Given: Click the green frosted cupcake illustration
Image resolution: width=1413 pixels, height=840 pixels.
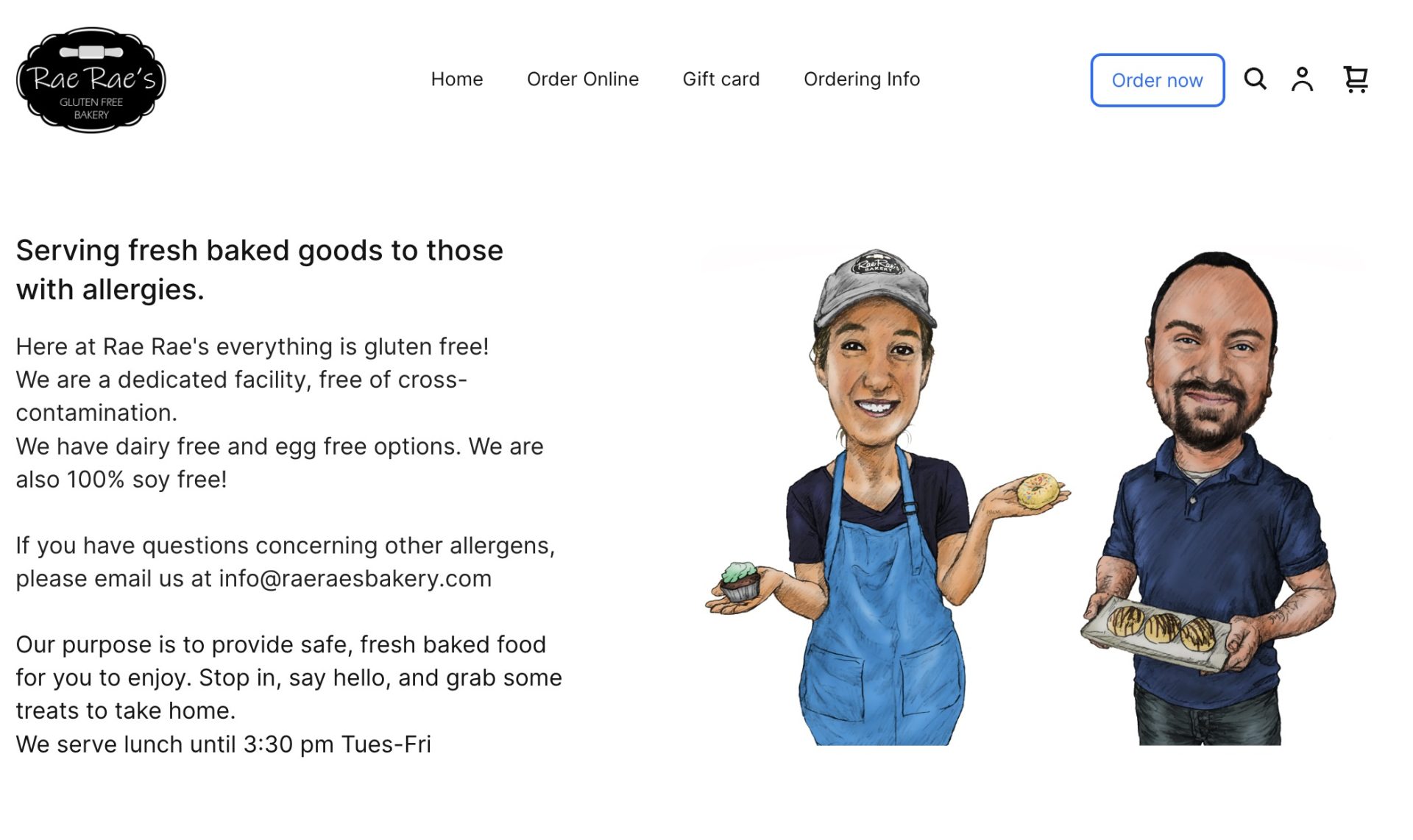Looking at the screenshot, I should [x=740, y=581].
